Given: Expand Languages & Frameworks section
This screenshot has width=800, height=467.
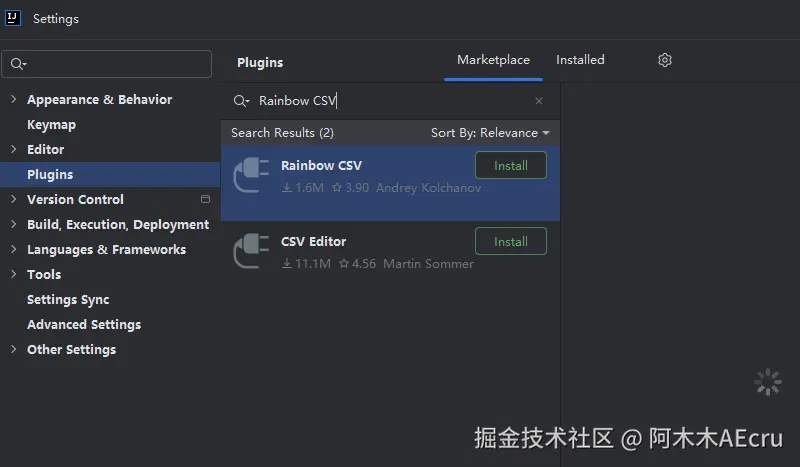Looking at the screenshot, I should tap(13, 249).
